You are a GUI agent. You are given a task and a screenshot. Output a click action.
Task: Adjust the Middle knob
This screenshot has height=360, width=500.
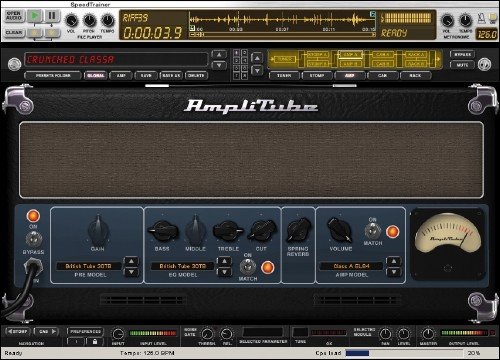click(195, 231)
